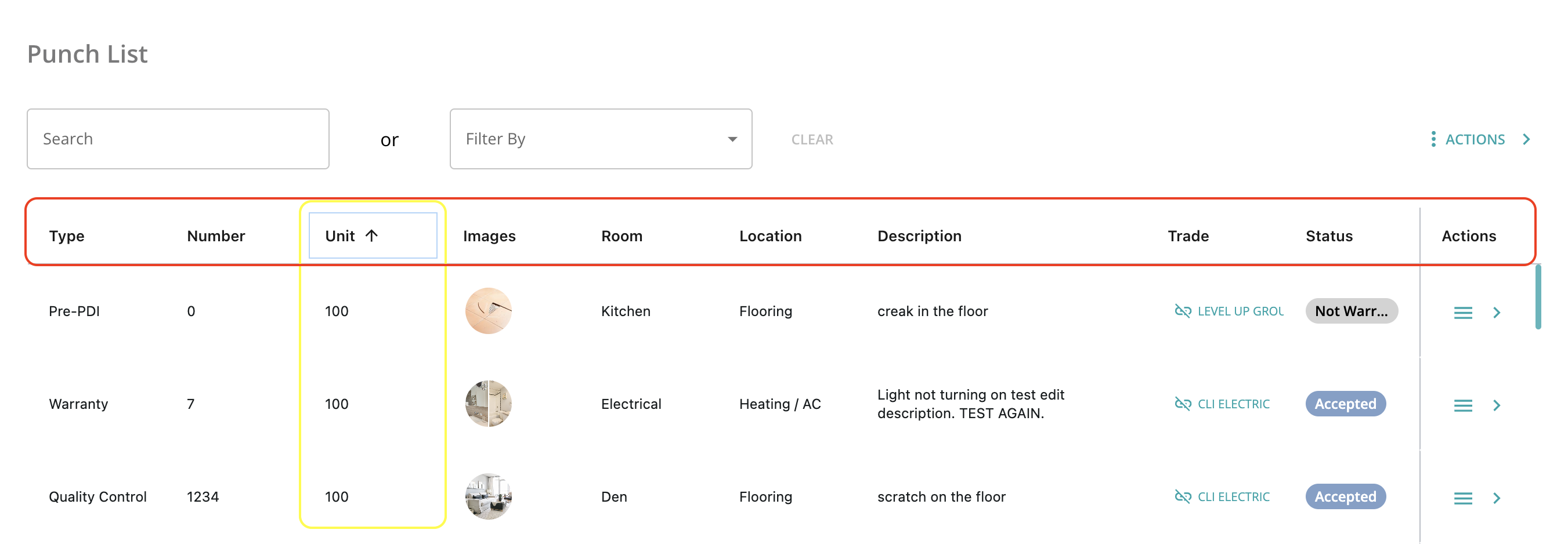Click the Not Warr... status badge
Screen dimensions: 1568x544
point(1352,311)
